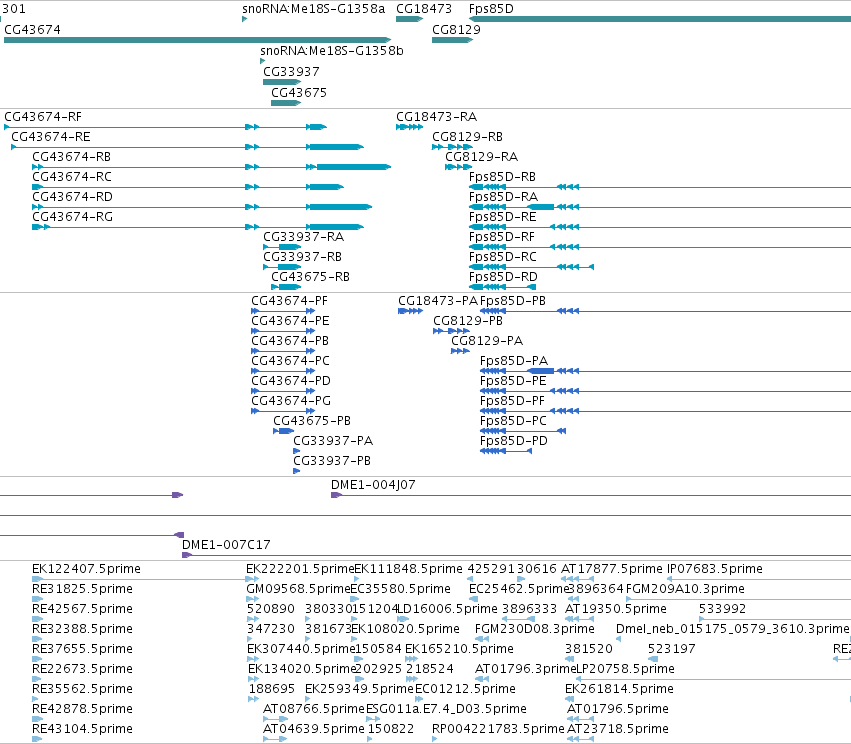Select EST EK261814.5prime
Viewport: 851px width, 744px height.
click(x=619, y=689)
